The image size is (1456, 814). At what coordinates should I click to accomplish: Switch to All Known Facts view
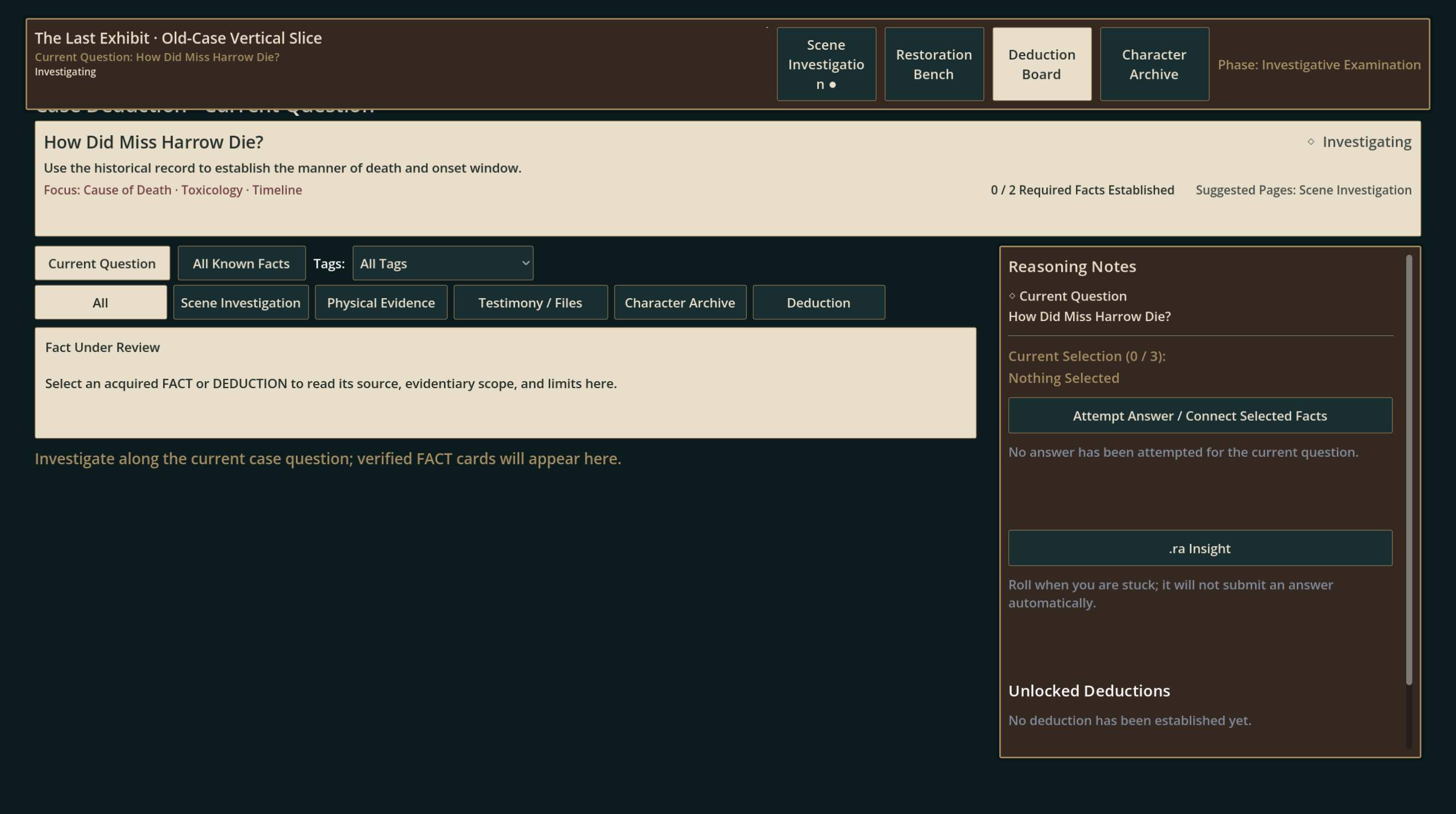(x=241, y=263)
